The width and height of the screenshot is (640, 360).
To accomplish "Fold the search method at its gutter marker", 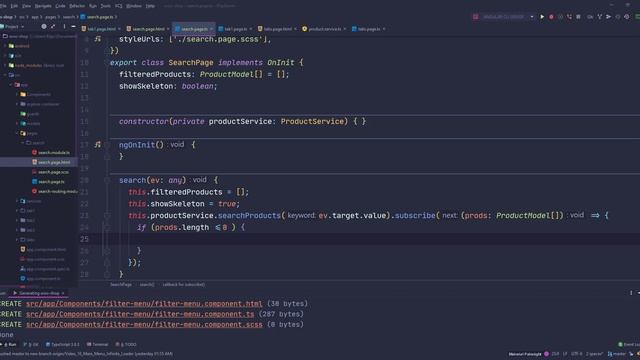I will click(x=107, y=180).
